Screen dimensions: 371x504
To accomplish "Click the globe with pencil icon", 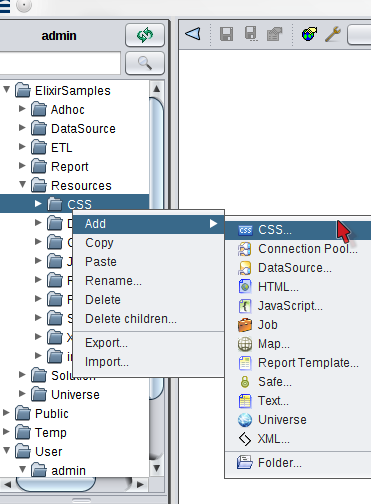I will (x=309, y=34).
